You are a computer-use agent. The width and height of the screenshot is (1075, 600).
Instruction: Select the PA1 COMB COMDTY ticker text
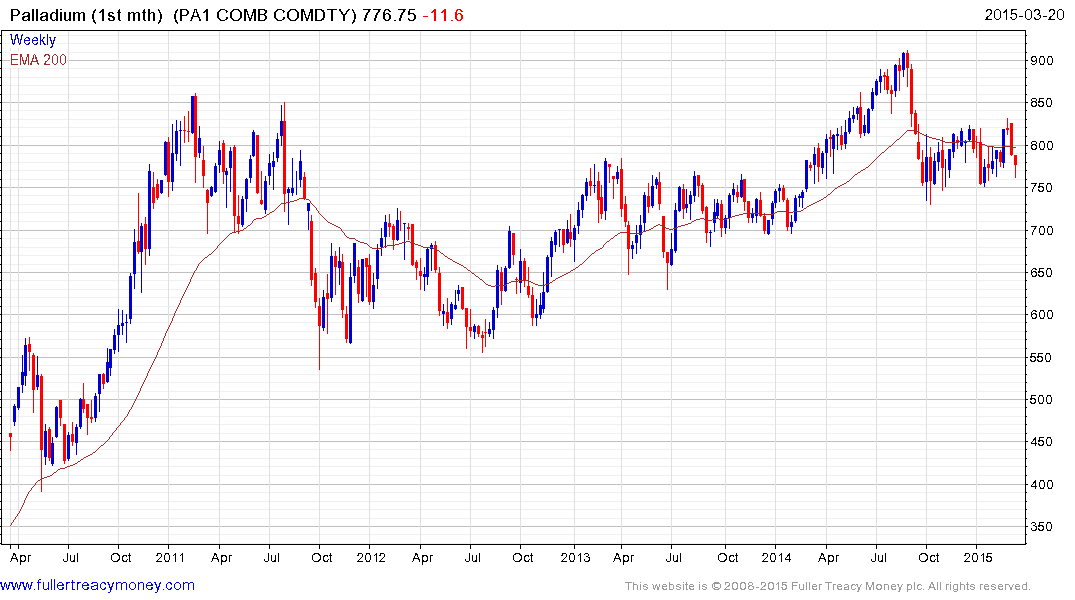pyautogui.click(x=264, y=15)
